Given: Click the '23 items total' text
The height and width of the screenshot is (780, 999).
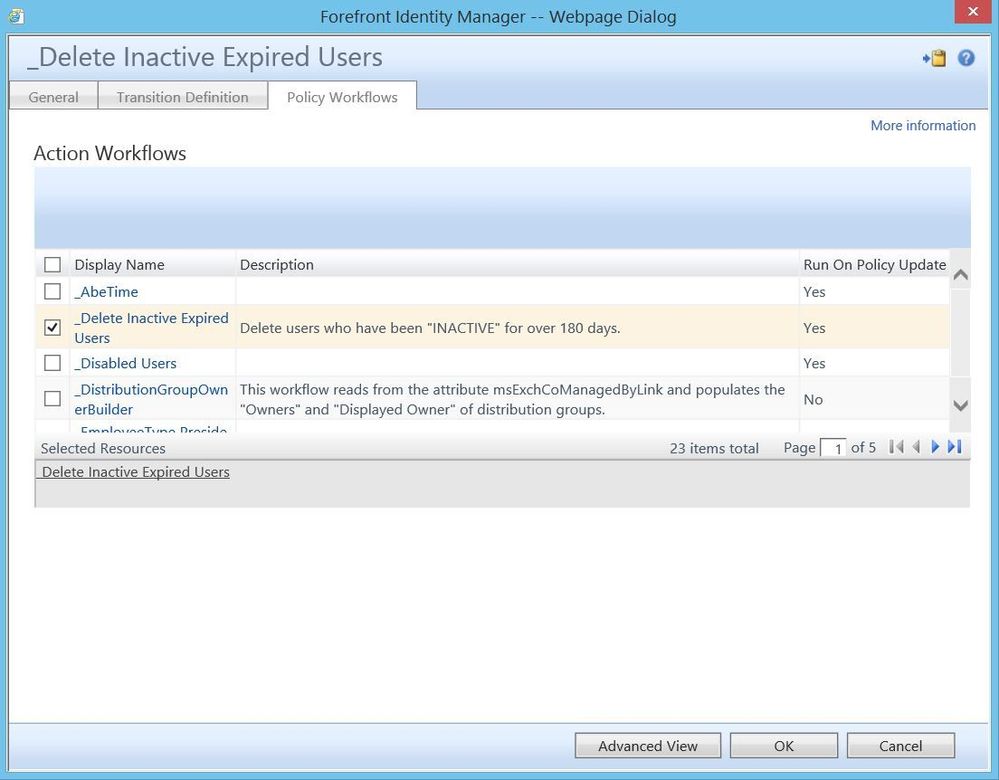Looking at the screenshot, I should point(714,448).
